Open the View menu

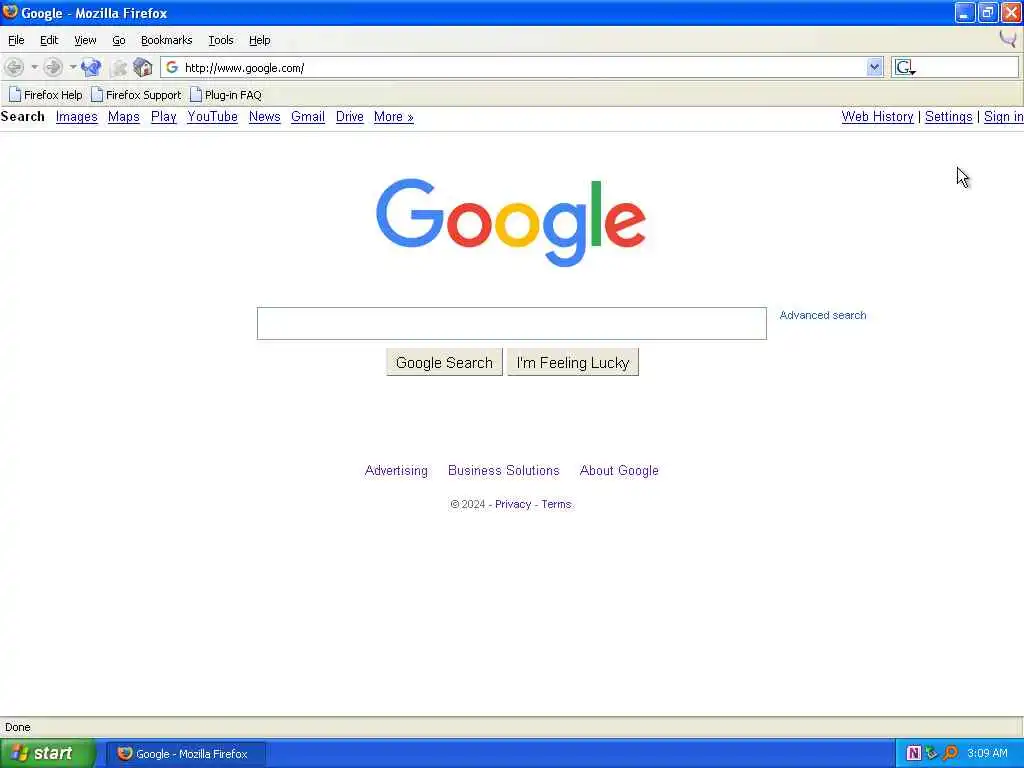coord(85,40)
